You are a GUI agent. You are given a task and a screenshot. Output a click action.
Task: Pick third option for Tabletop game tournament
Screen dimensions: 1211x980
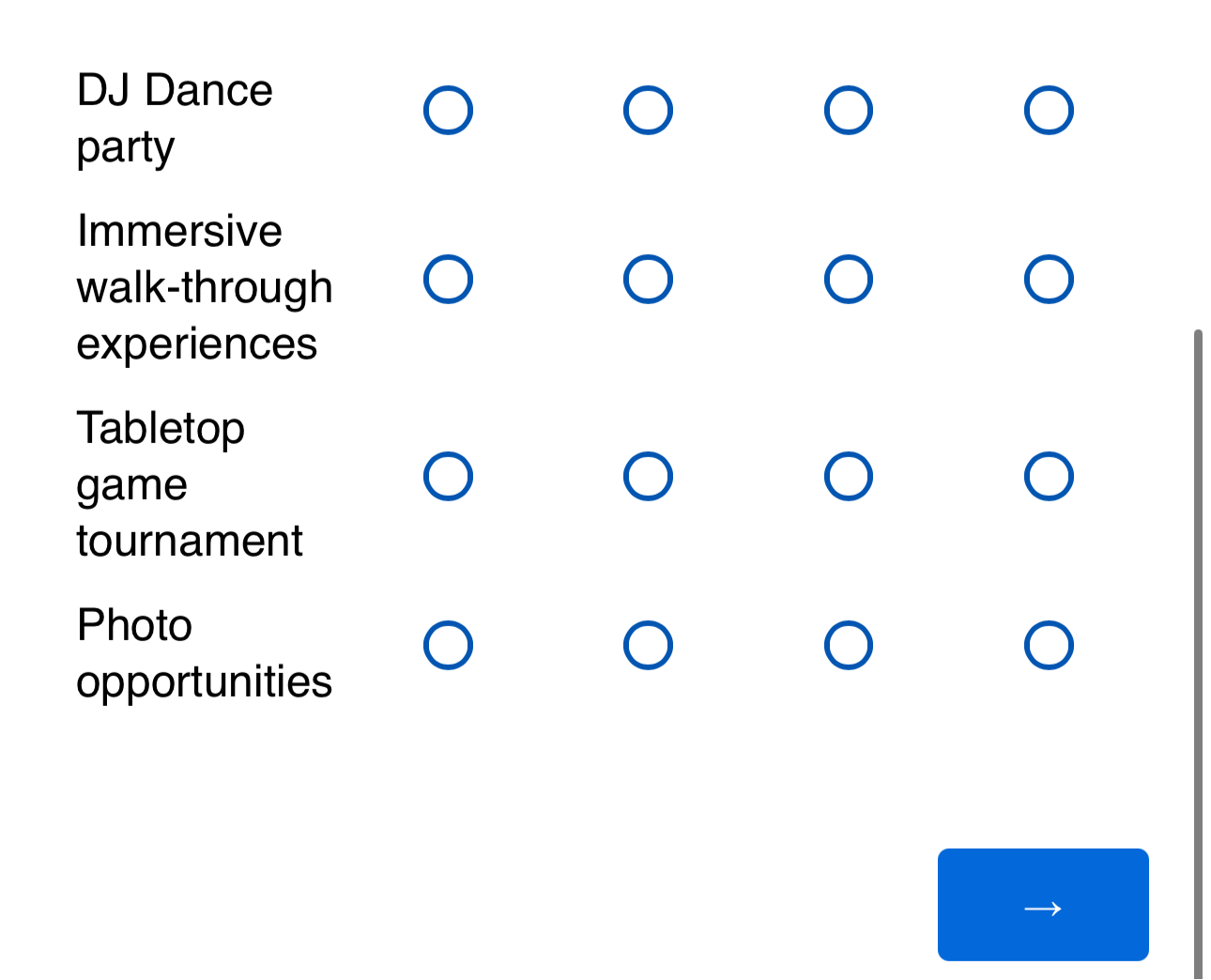[849, 477]
